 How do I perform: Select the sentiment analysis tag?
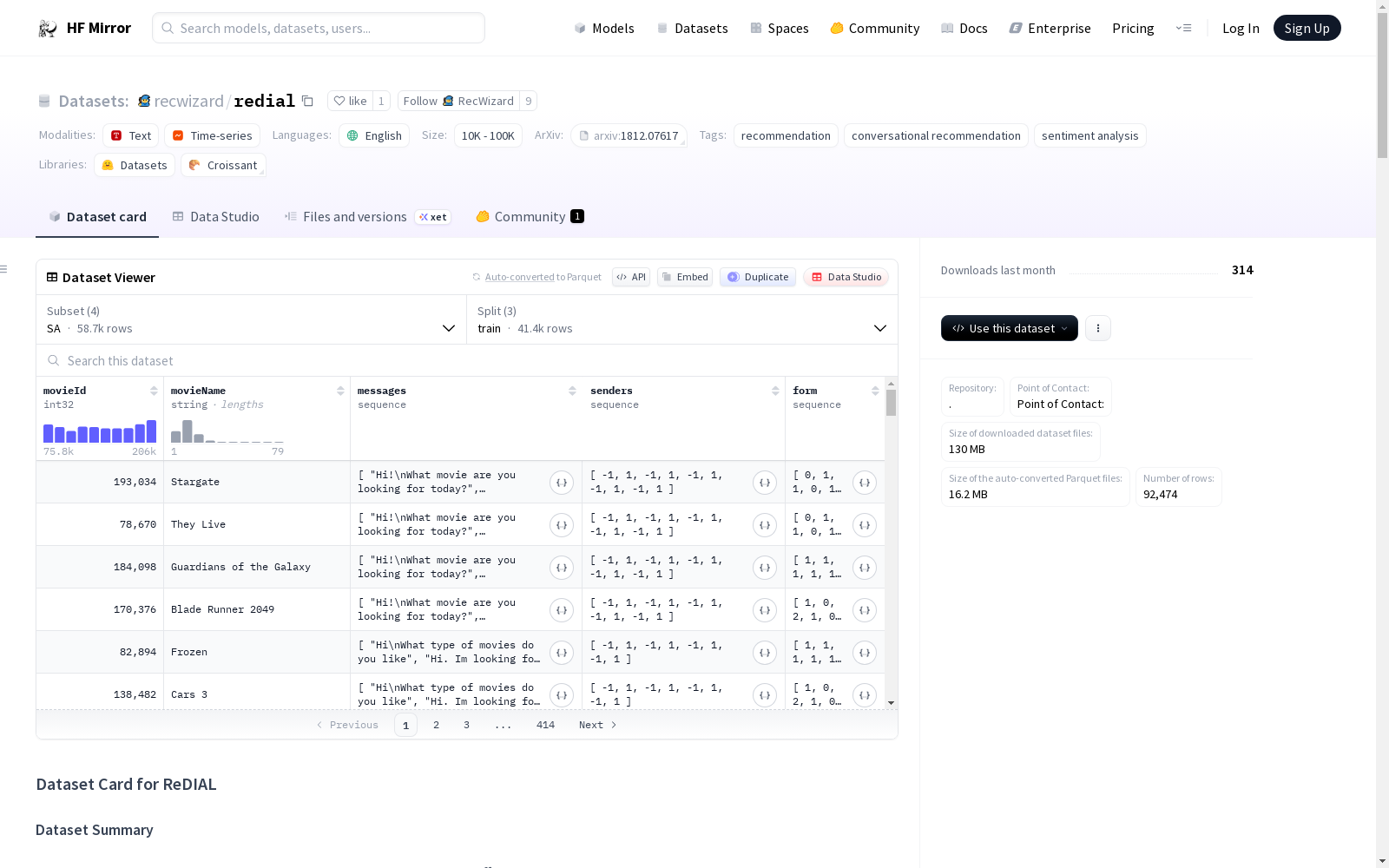pos(1089,135)
